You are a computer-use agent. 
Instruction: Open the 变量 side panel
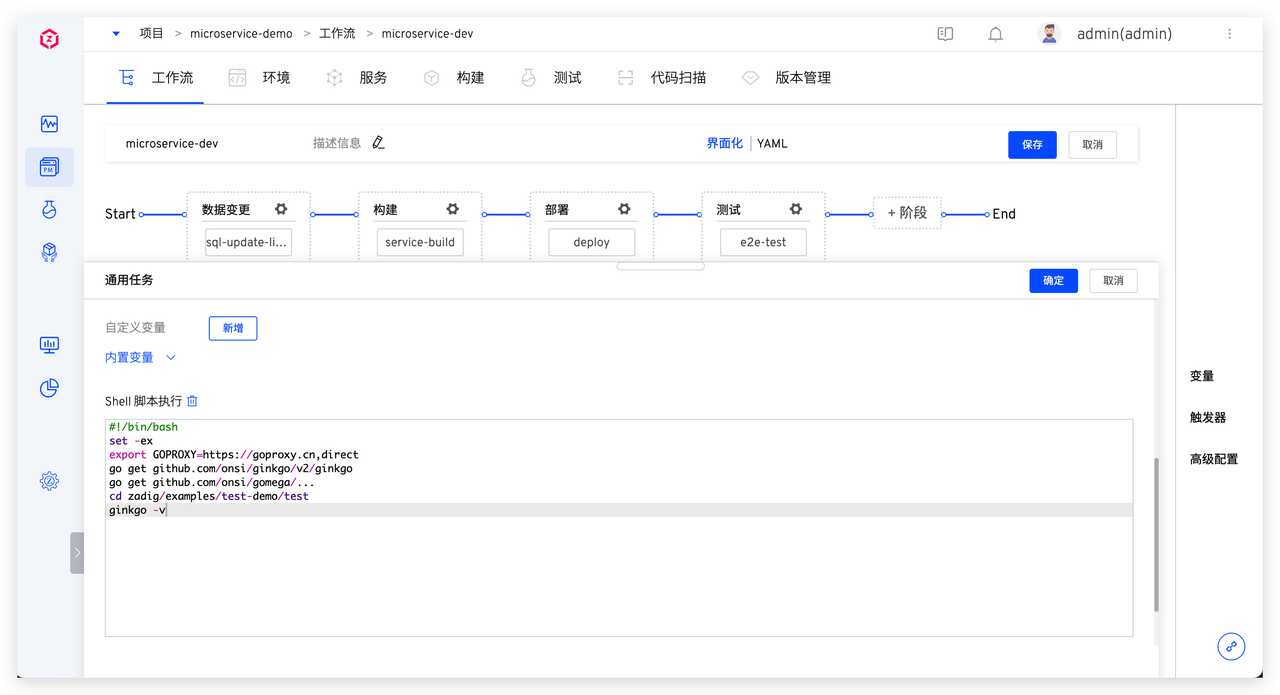click(x=1202, y=376)
